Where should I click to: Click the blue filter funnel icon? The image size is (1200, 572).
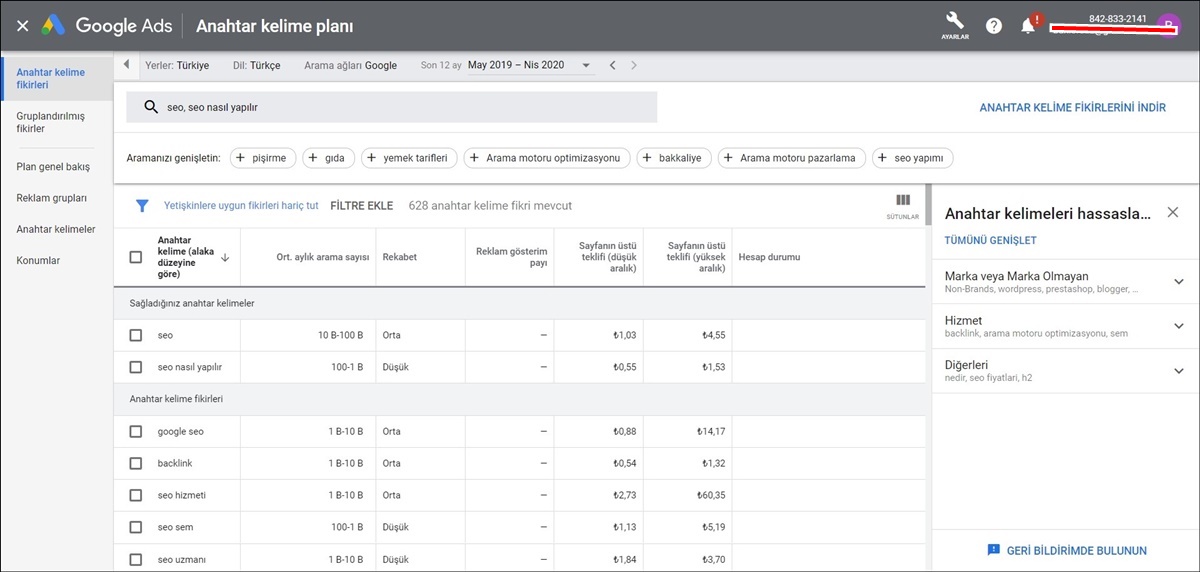click(142, 206)
